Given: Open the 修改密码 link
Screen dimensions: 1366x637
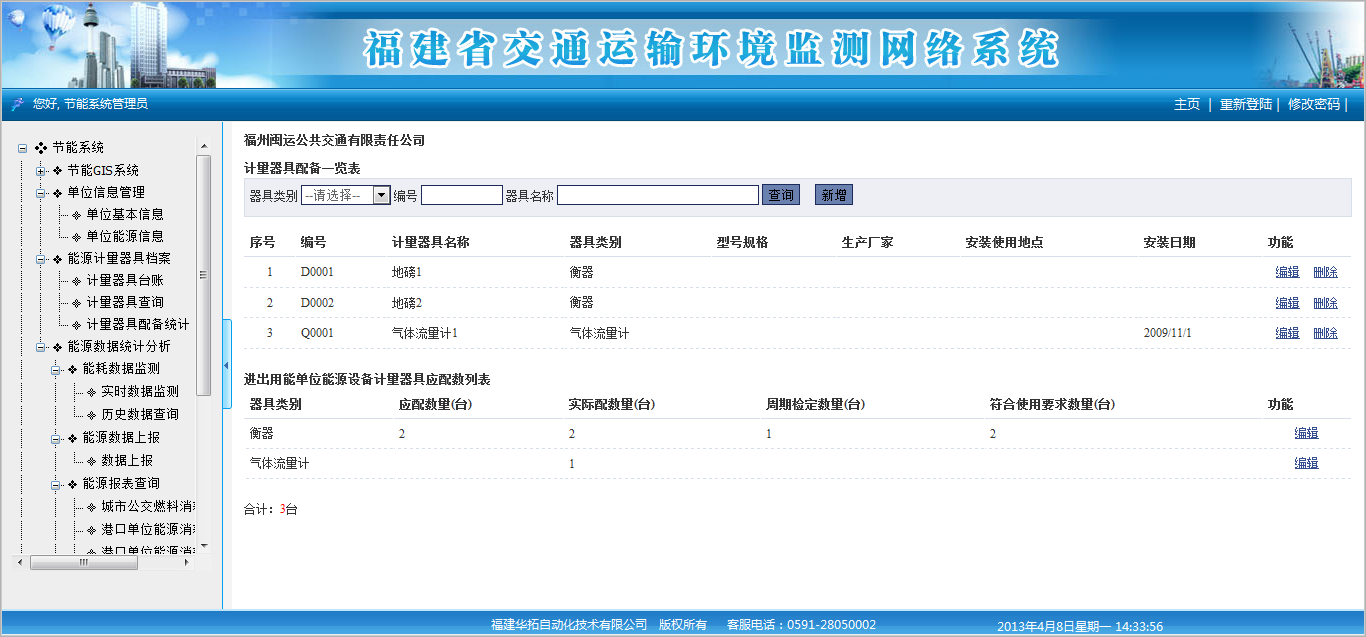Looking at the screenshot, I should pos(1314,104).
